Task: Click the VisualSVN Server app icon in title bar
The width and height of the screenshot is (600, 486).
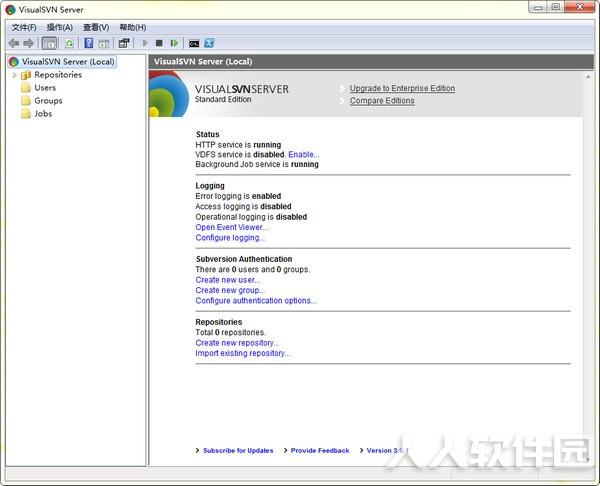Action: (x=11, y=10)
